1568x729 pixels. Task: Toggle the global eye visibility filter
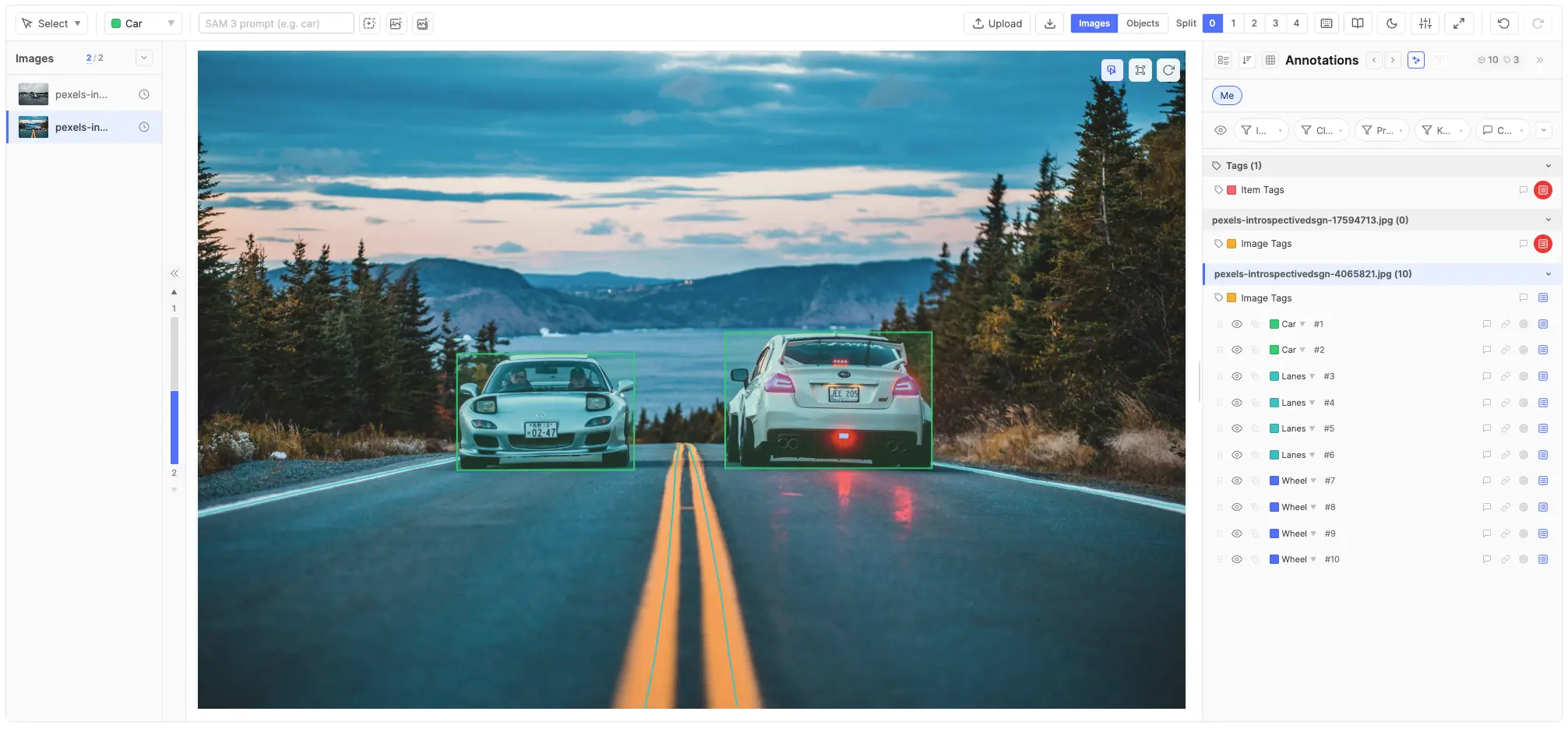(1221, 130)
